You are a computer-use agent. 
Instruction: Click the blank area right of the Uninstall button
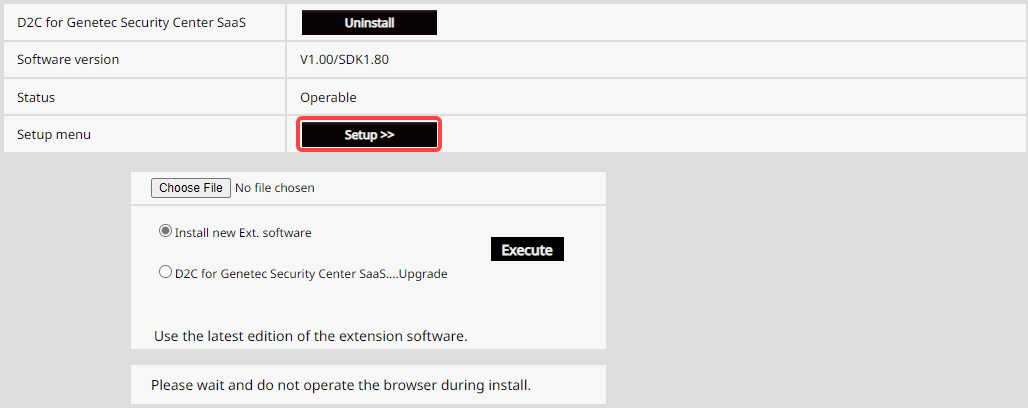(720, 22)
